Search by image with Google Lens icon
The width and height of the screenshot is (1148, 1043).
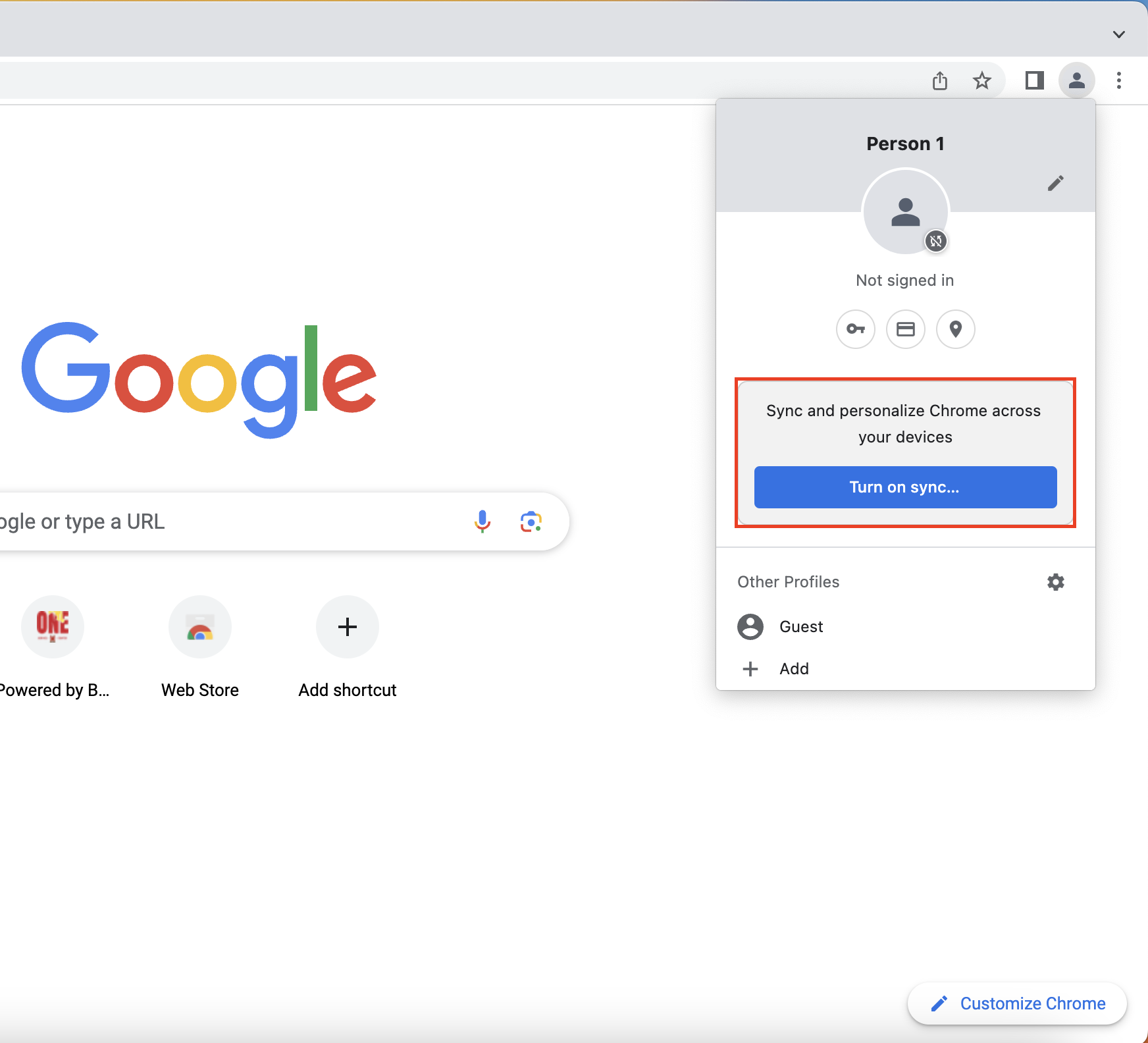[x=531, y=521]
